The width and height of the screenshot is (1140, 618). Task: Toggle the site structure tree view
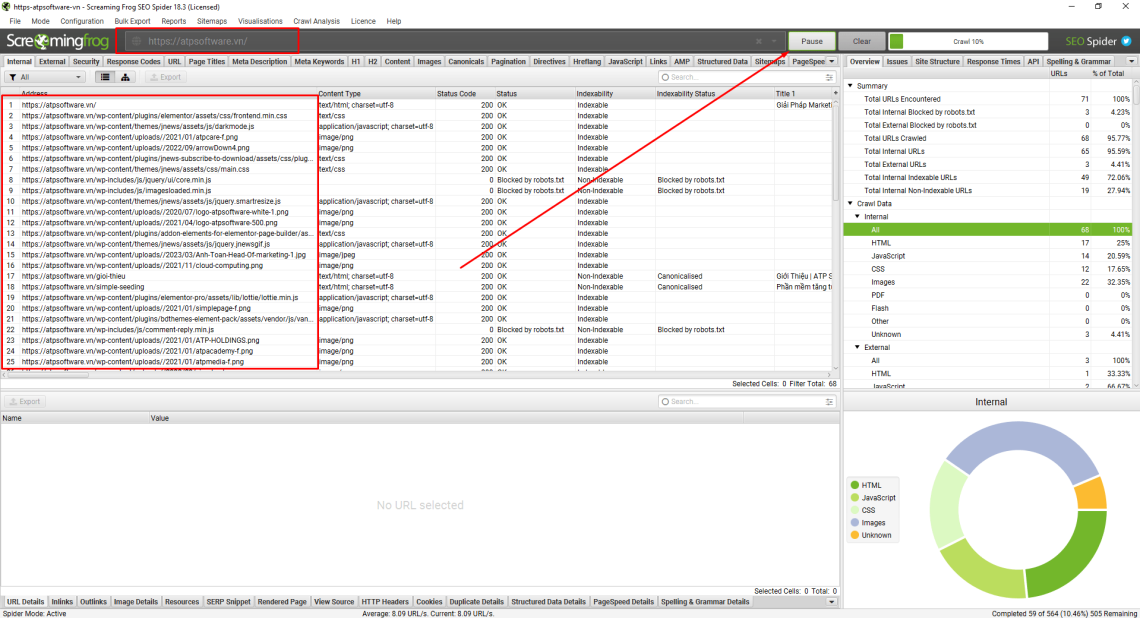point(125,77)
